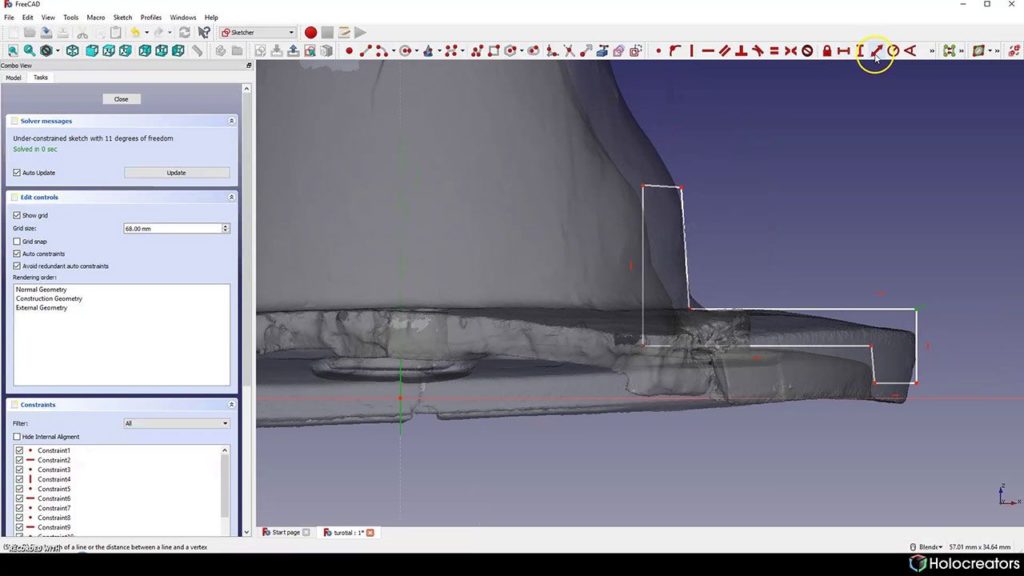Disable the Auto Update checkbox

(17, 173)
